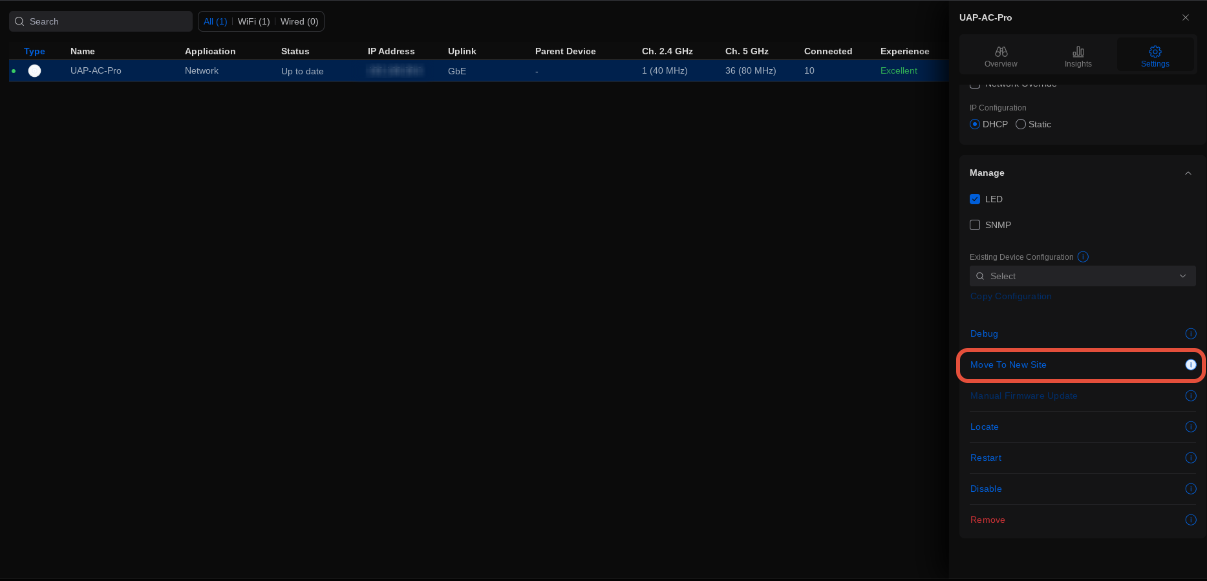Click info icon for Manual Firmware Update

tap(1190, 396)
